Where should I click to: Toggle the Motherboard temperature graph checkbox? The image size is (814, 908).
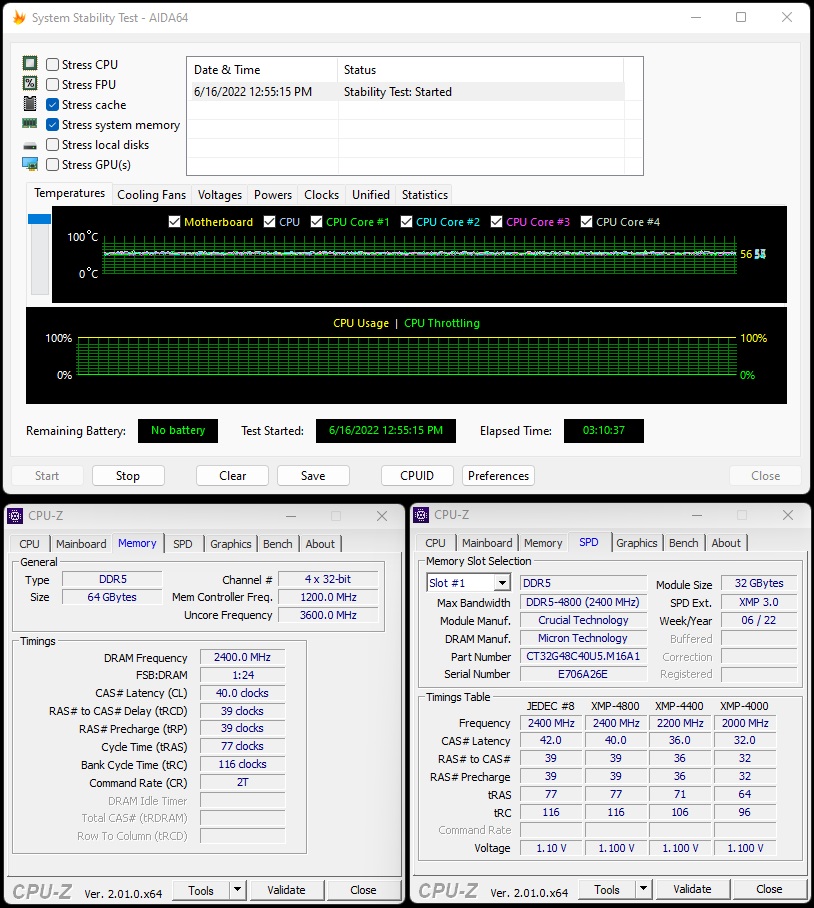(174, 222)
